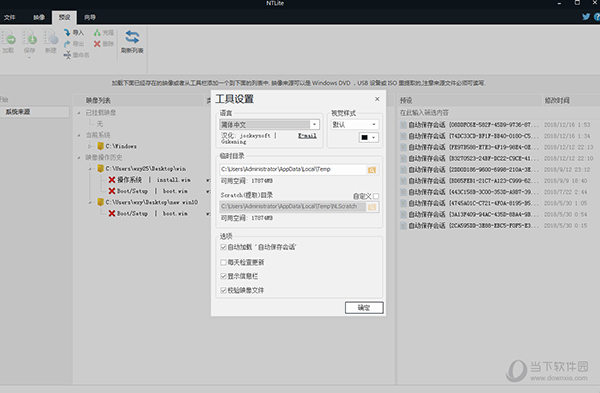Screen dimensions: 600x393
Task: Click the 临时目录 path input field
Action: pos(293,170)
